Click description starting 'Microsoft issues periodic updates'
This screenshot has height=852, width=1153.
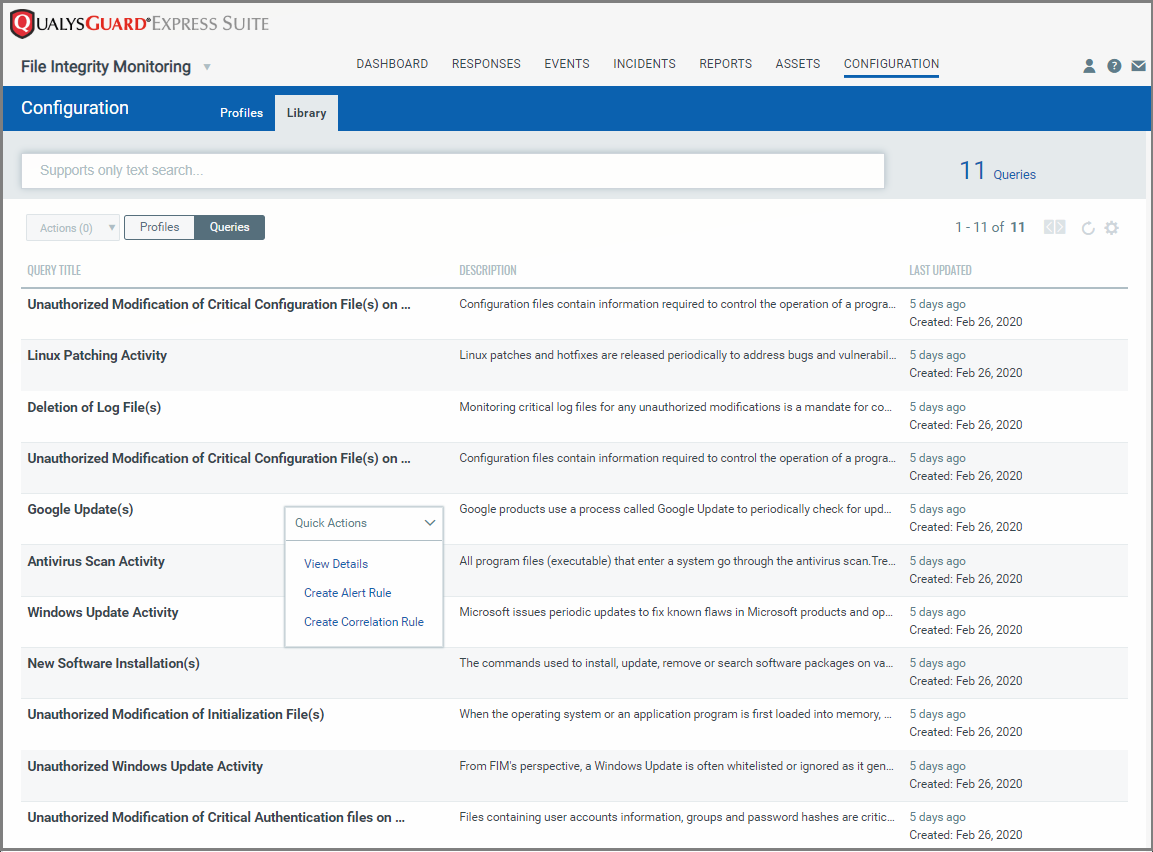676,612
